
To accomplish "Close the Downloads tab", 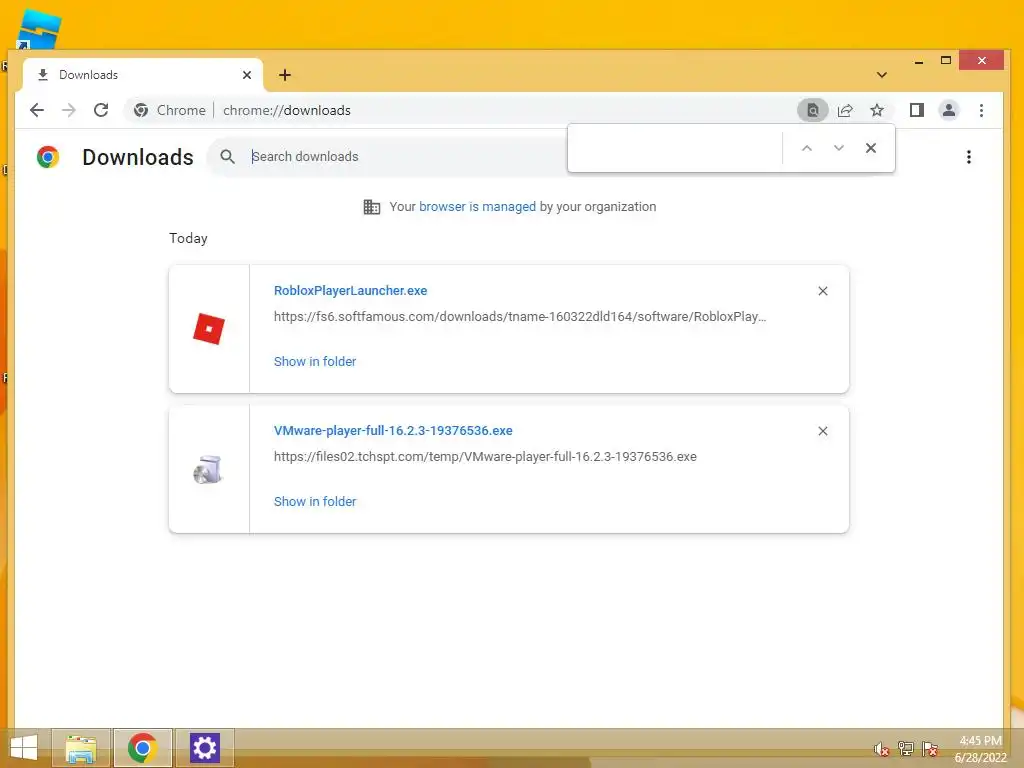I will pyautogui.click(x=247, y=75).
